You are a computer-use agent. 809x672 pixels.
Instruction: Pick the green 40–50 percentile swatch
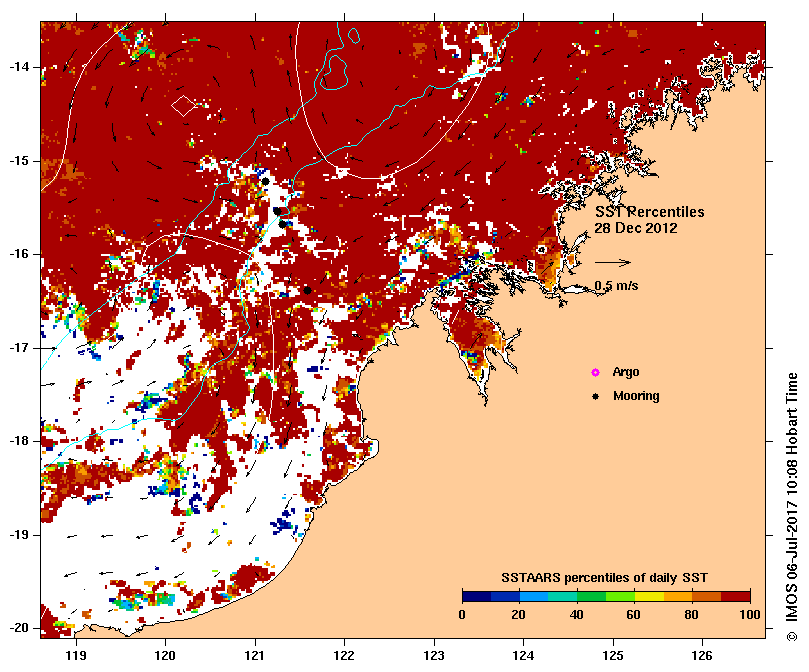click(x=592, y=596)
